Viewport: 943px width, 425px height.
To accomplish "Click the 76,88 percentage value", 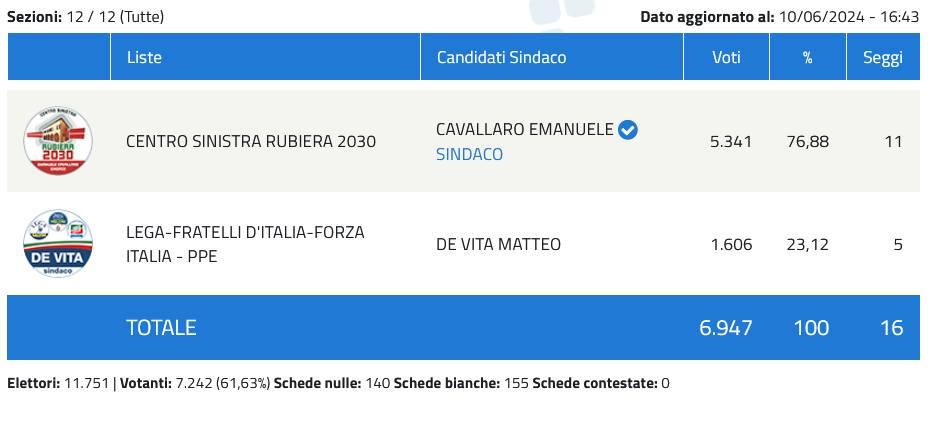I will click(807, 141).
